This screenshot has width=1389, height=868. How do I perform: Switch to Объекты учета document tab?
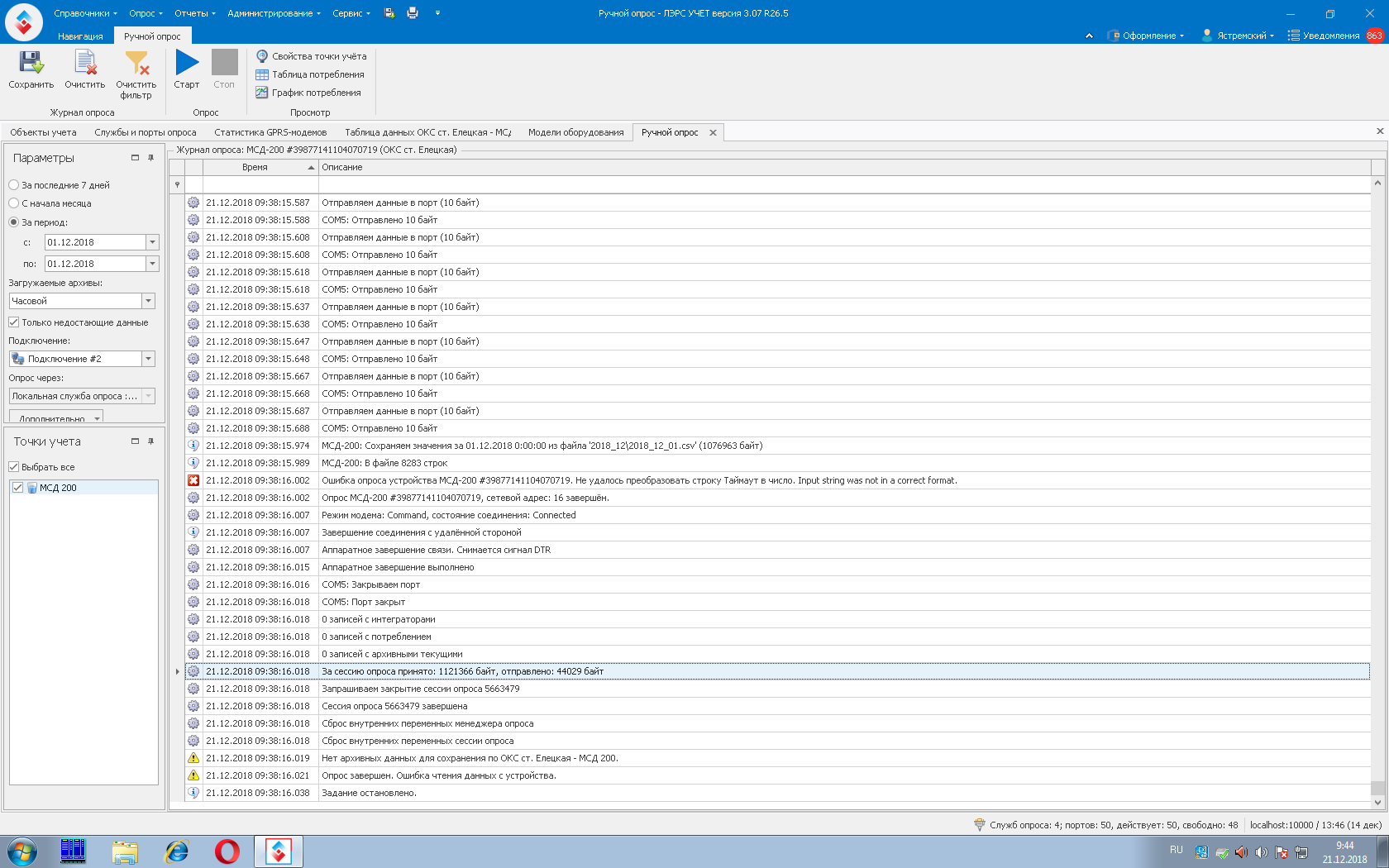43,132
